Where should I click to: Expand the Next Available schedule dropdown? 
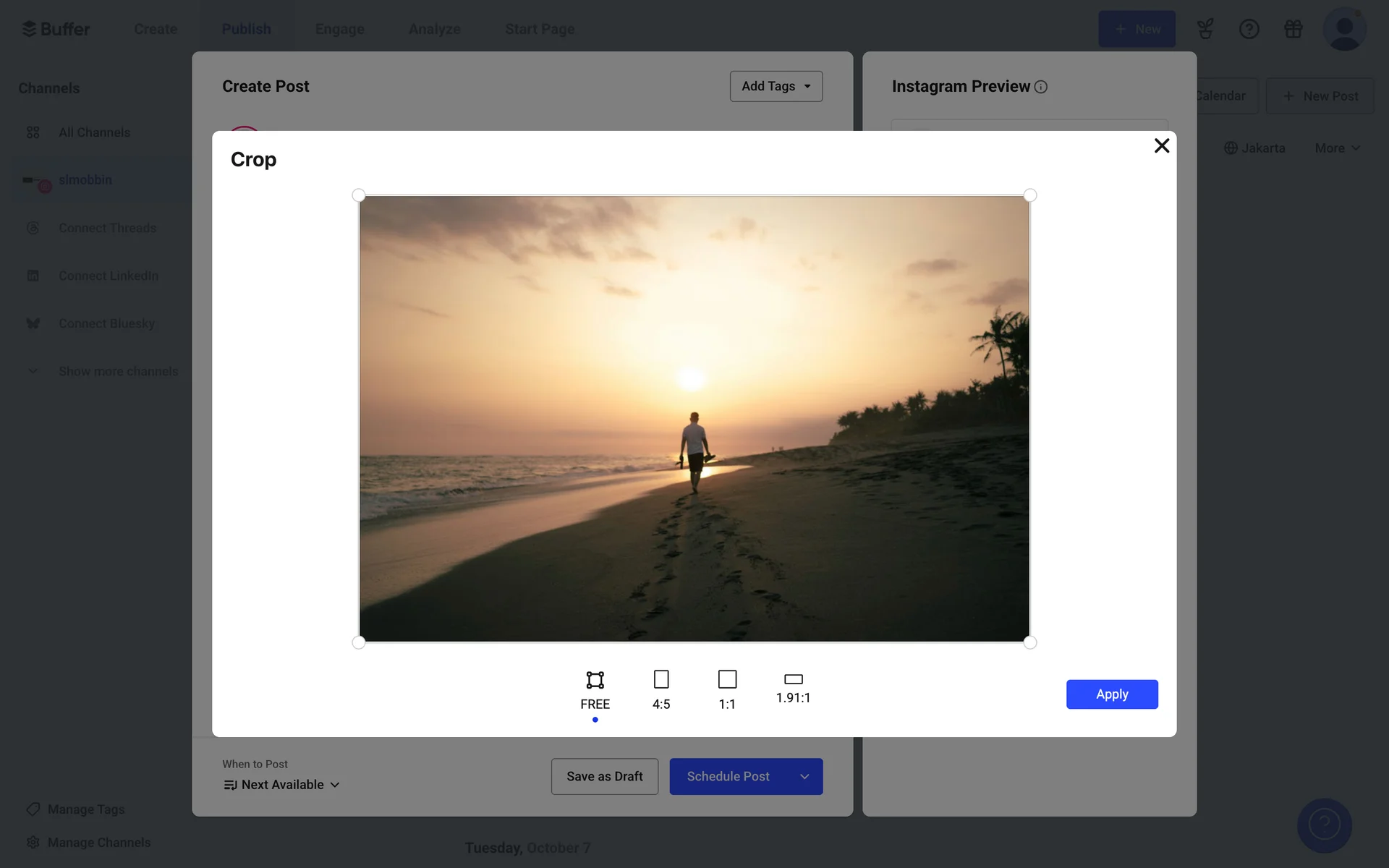[282, 785]
